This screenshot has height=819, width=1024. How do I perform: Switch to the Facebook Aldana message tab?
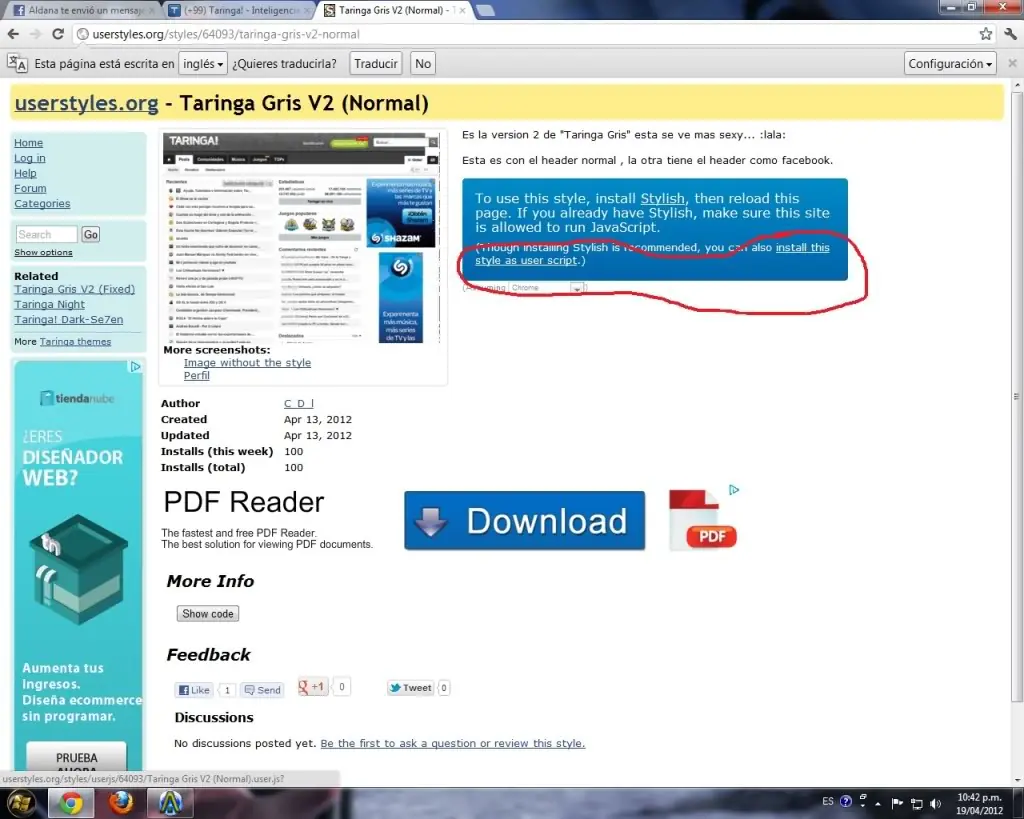coord(83,10)
